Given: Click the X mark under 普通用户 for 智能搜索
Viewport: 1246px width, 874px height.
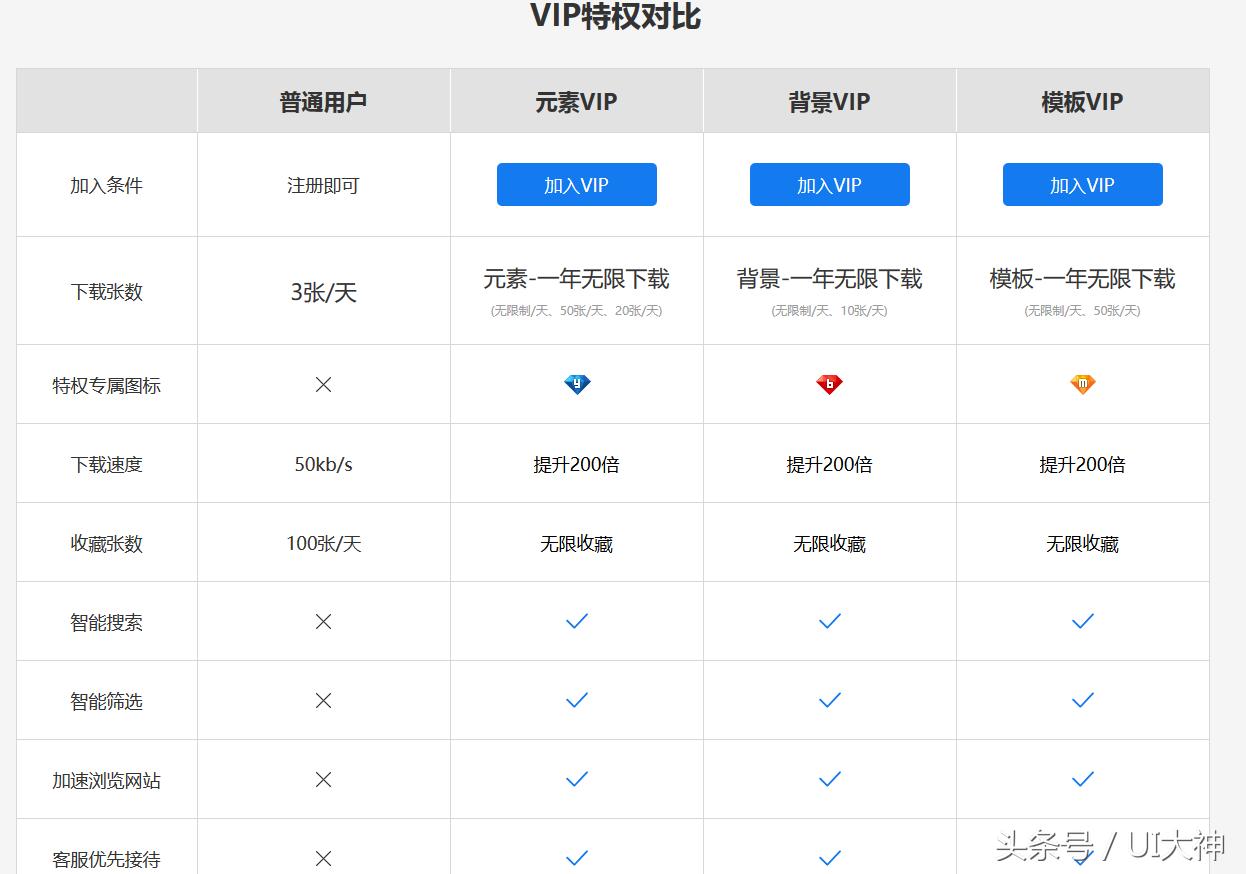Looking at the screenshot, I should click(x=322, y=621).
